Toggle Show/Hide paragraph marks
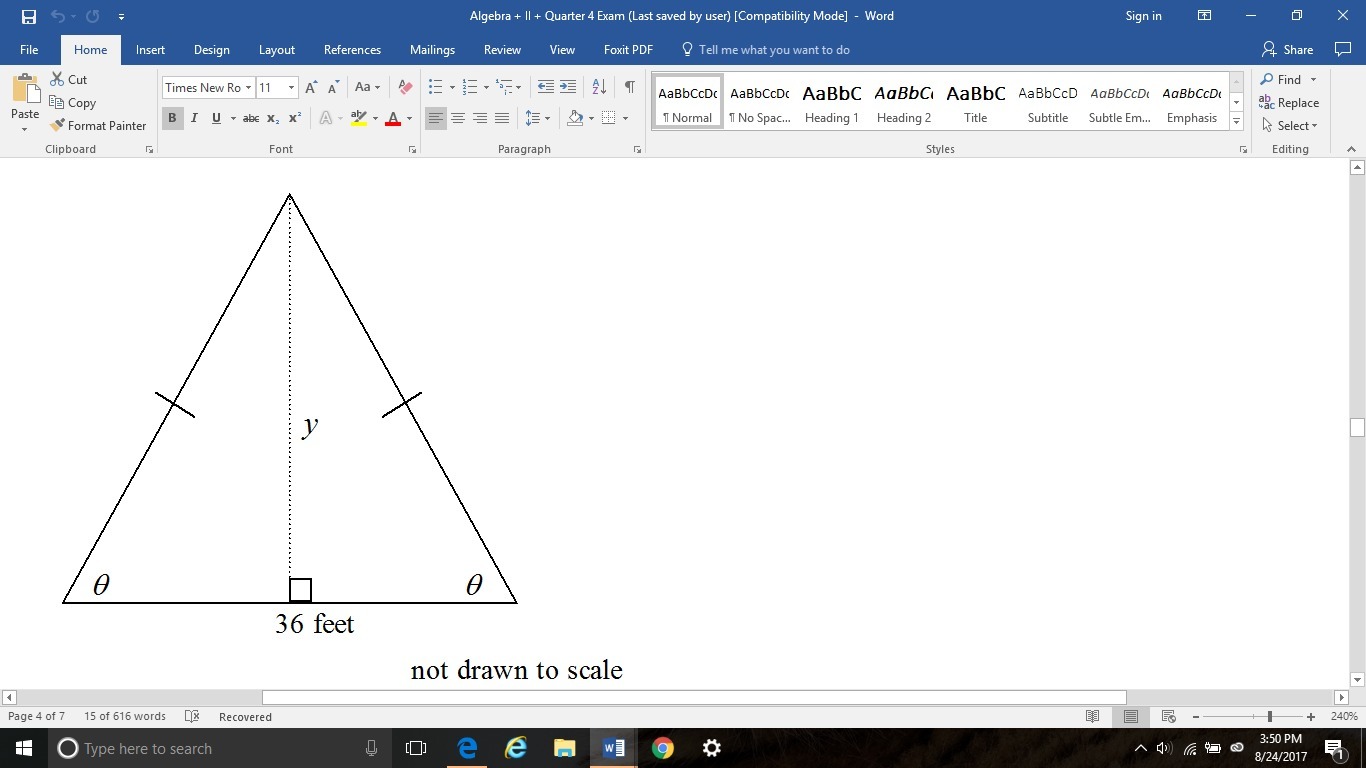1366x768 pixels. coord(629,87)
